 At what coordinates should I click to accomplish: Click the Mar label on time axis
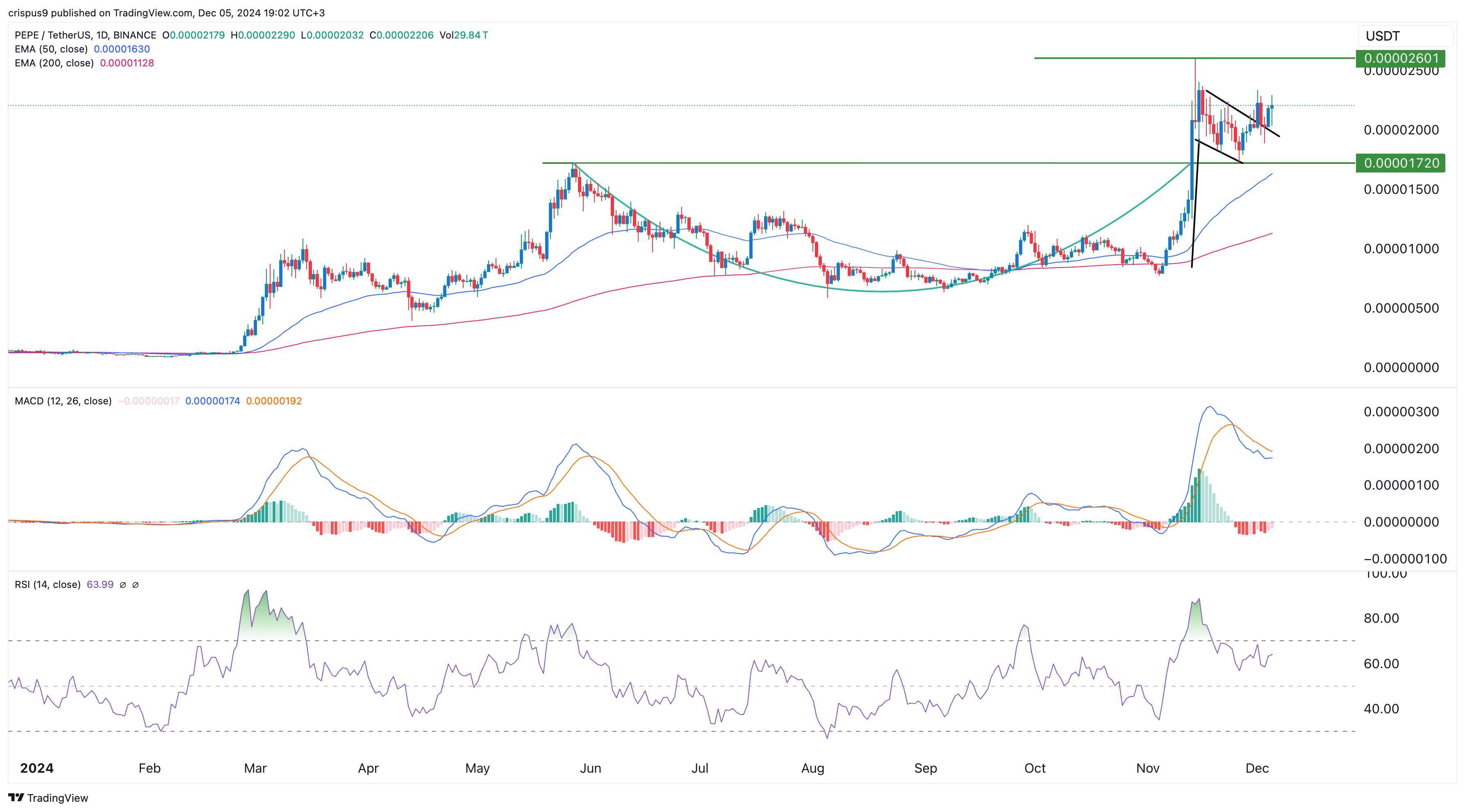tap(255, 768)
